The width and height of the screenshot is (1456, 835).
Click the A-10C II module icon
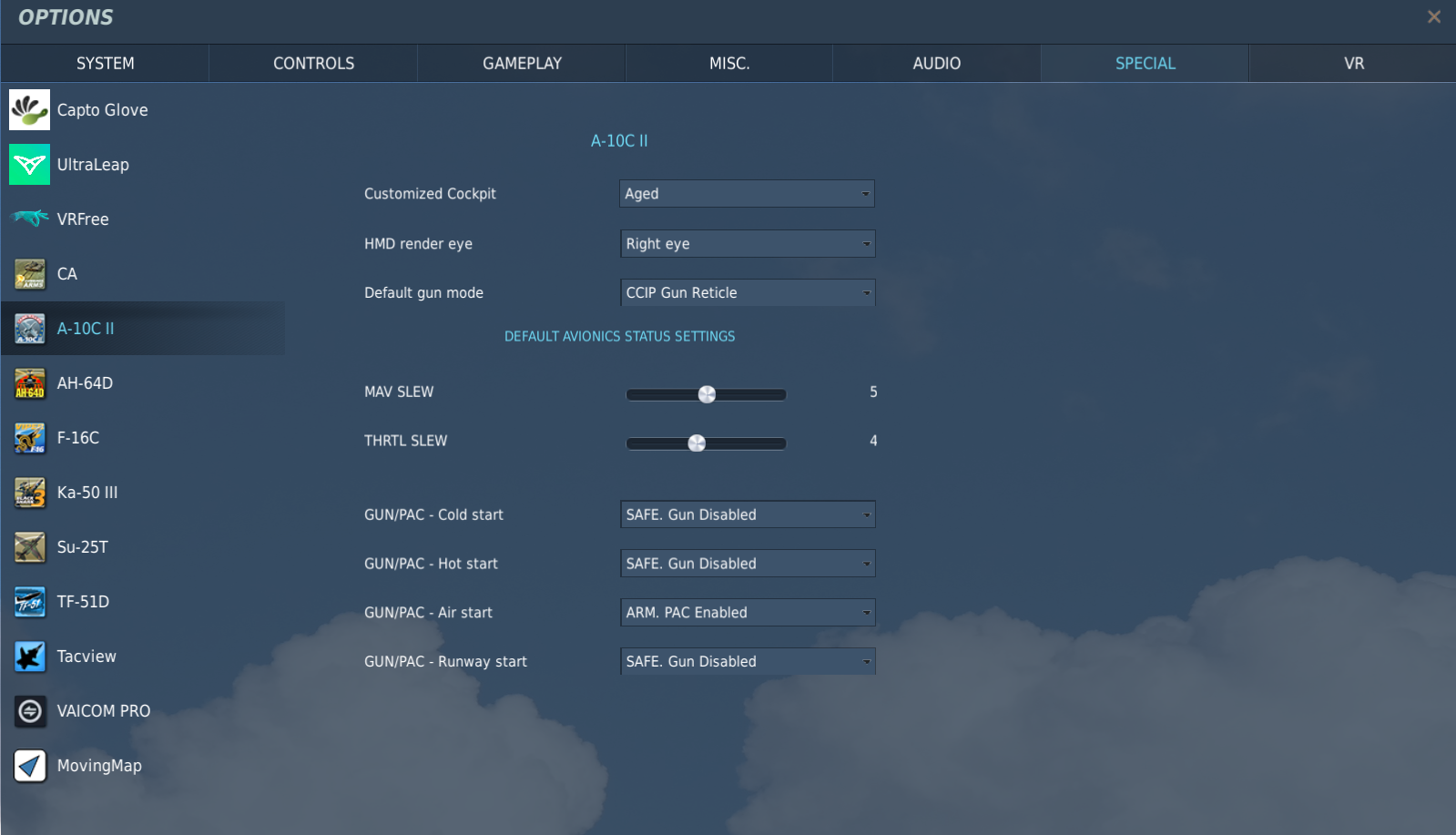[x=30, y=329]
